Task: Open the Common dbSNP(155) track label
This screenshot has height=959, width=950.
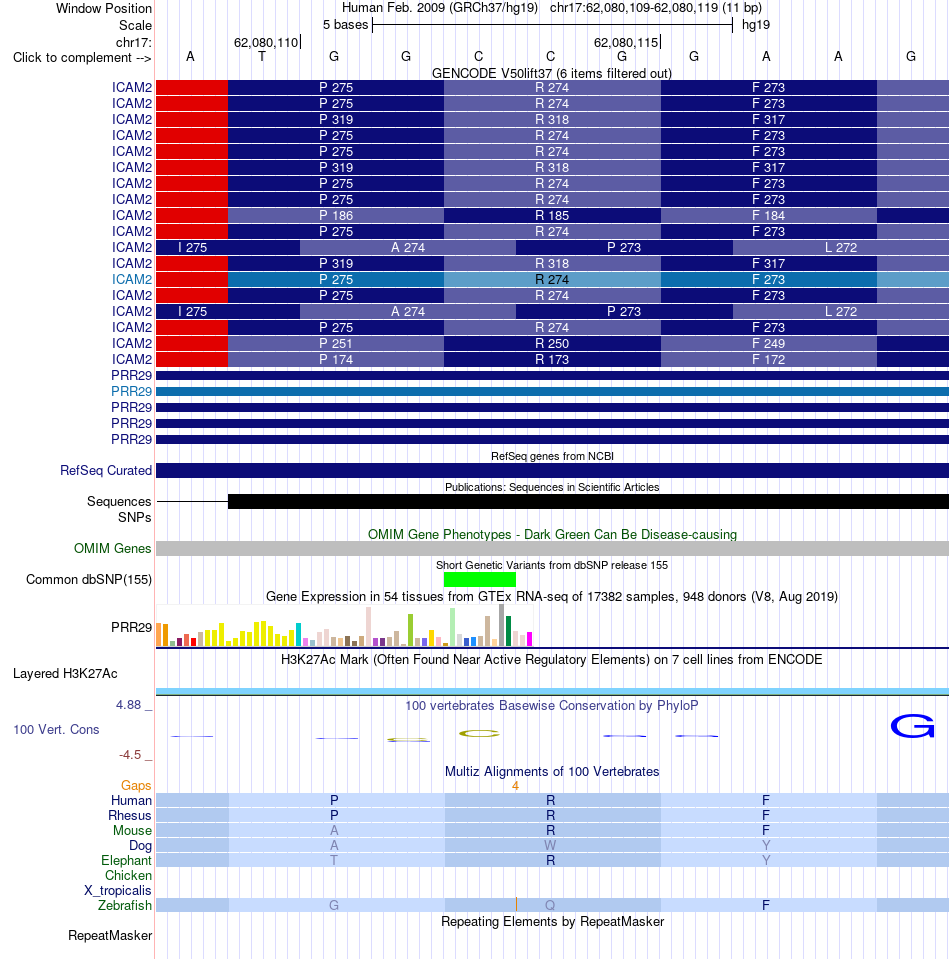Action: [x=89, y=579]
